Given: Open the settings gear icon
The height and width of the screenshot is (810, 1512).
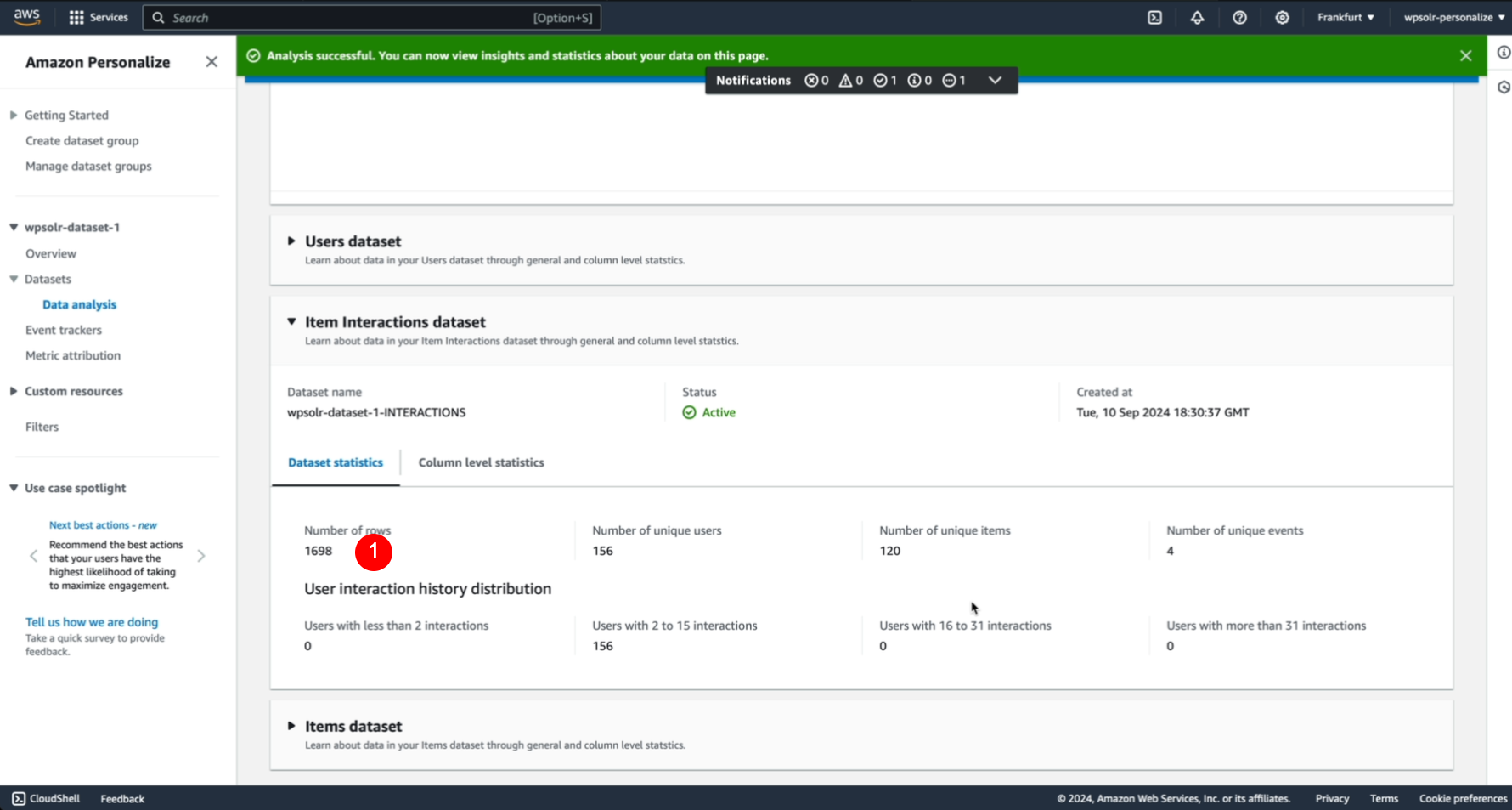Looking at the screenshot, I should (1282, 17).
